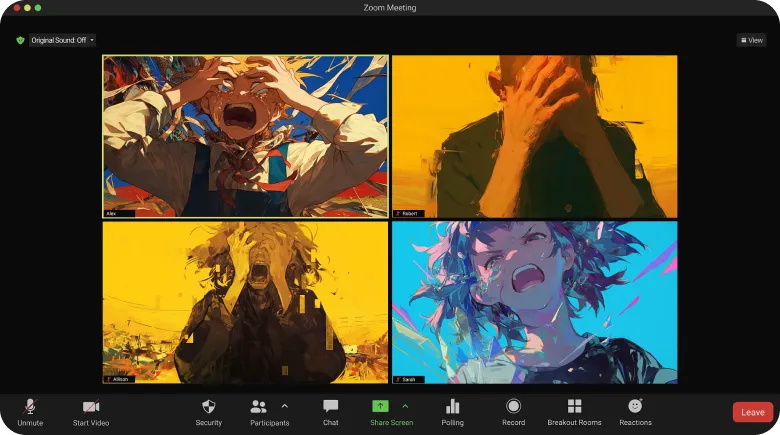Click on Allison's video tile
780x435 pixels.
point(245,302)
